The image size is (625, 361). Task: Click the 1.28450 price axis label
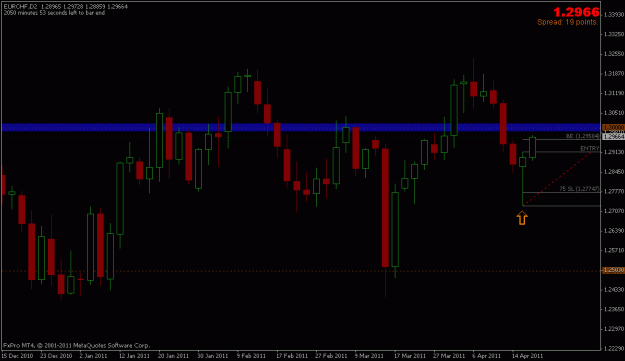click(x=614, y=172)
